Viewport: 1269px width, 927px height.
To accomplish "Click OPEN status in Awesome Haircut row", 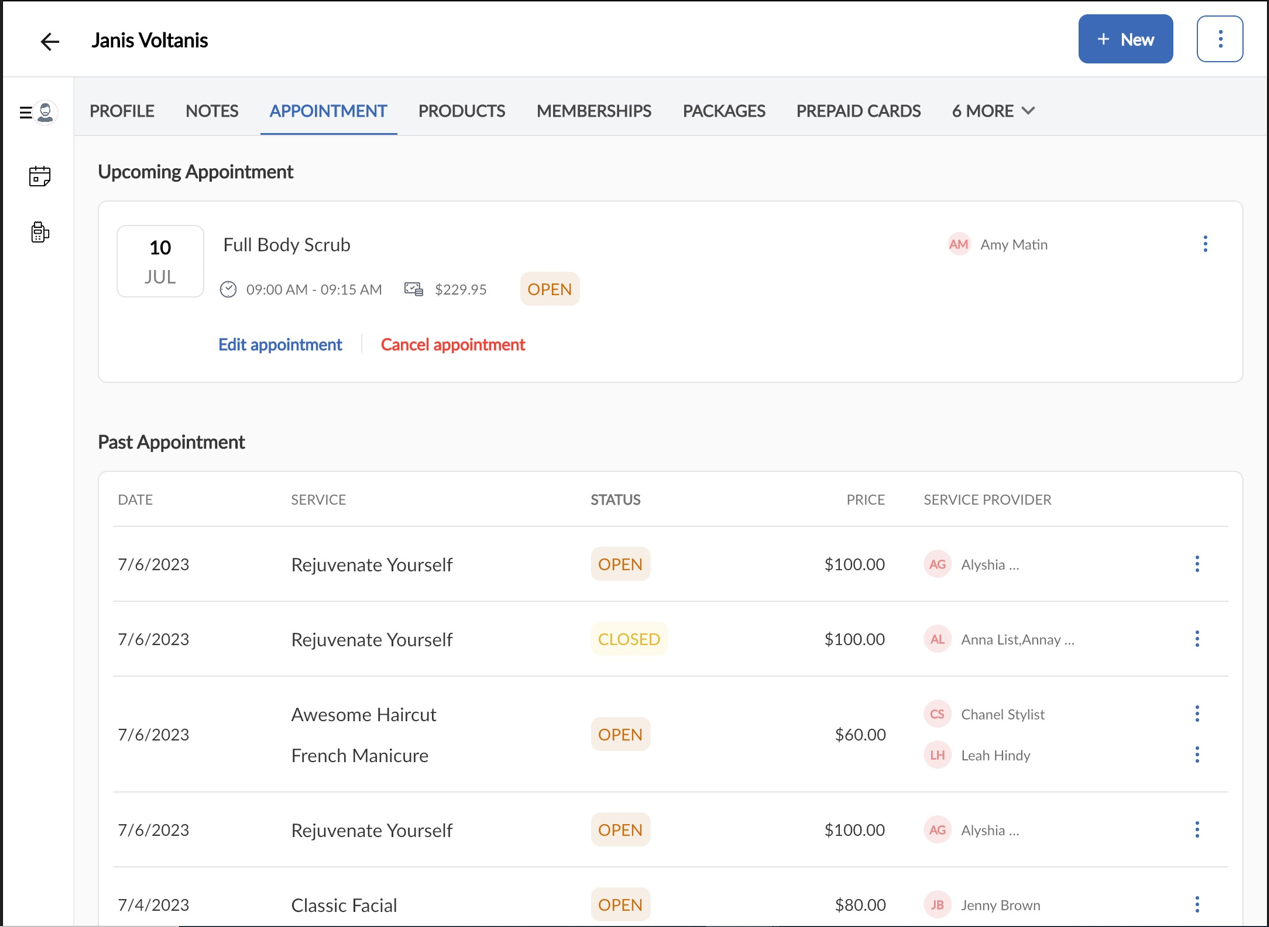I will [620, 734].
